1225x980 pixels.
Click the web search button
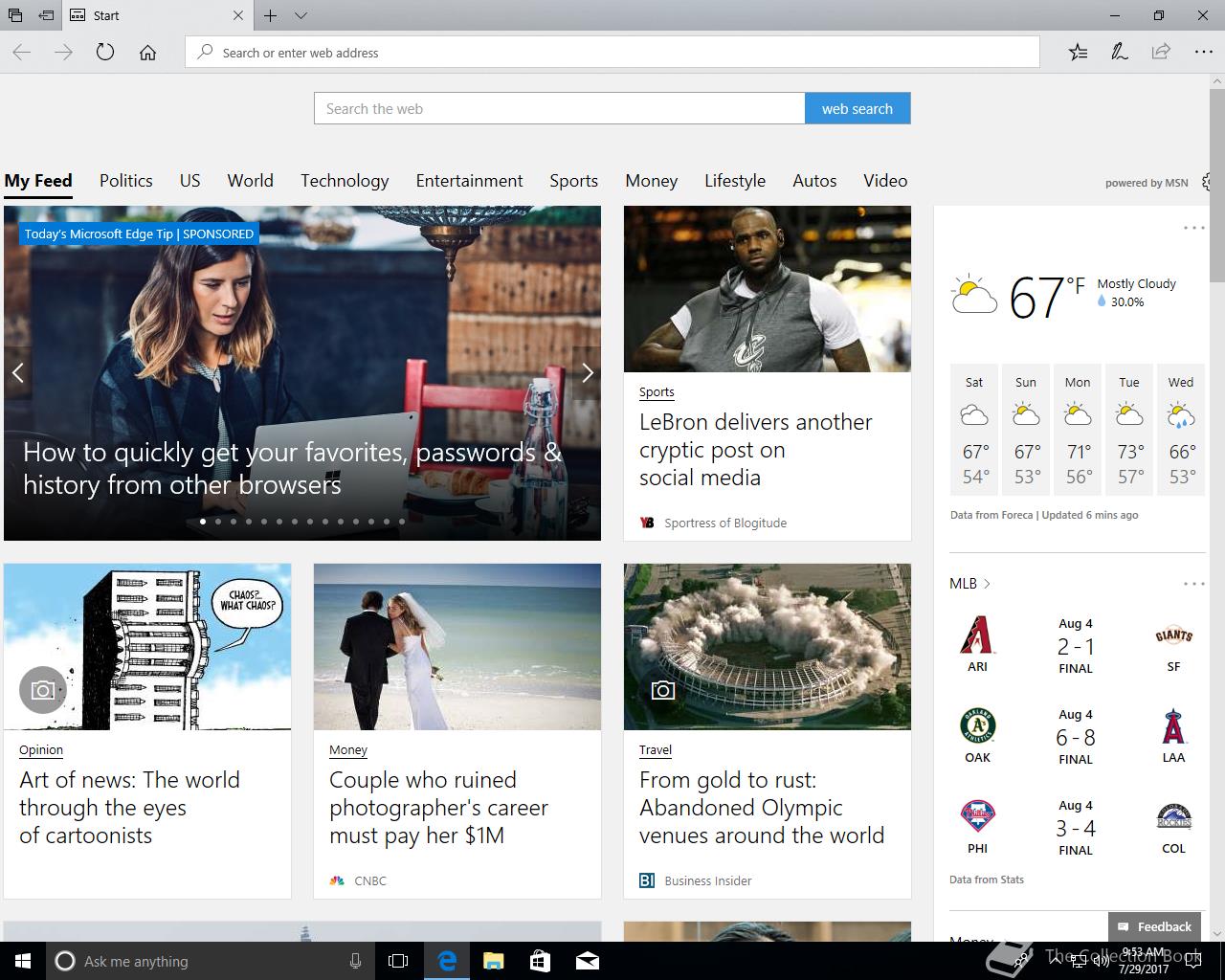[x=857, y=108]
